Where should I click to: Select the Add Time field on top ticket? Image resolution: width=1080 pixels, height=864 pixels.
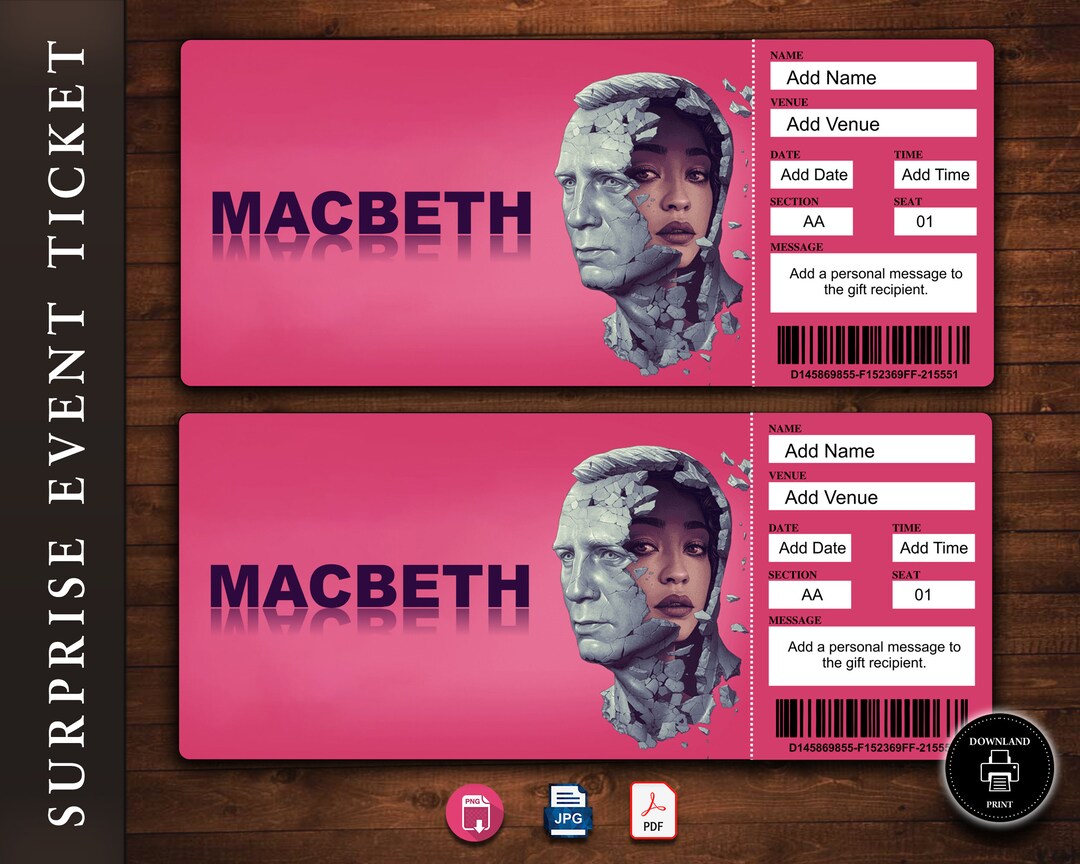pos(935,174)
